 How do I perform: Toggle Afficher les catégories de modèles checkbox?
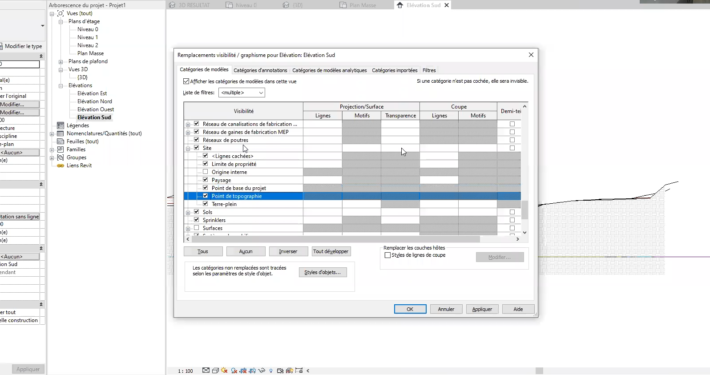point(186,82)
